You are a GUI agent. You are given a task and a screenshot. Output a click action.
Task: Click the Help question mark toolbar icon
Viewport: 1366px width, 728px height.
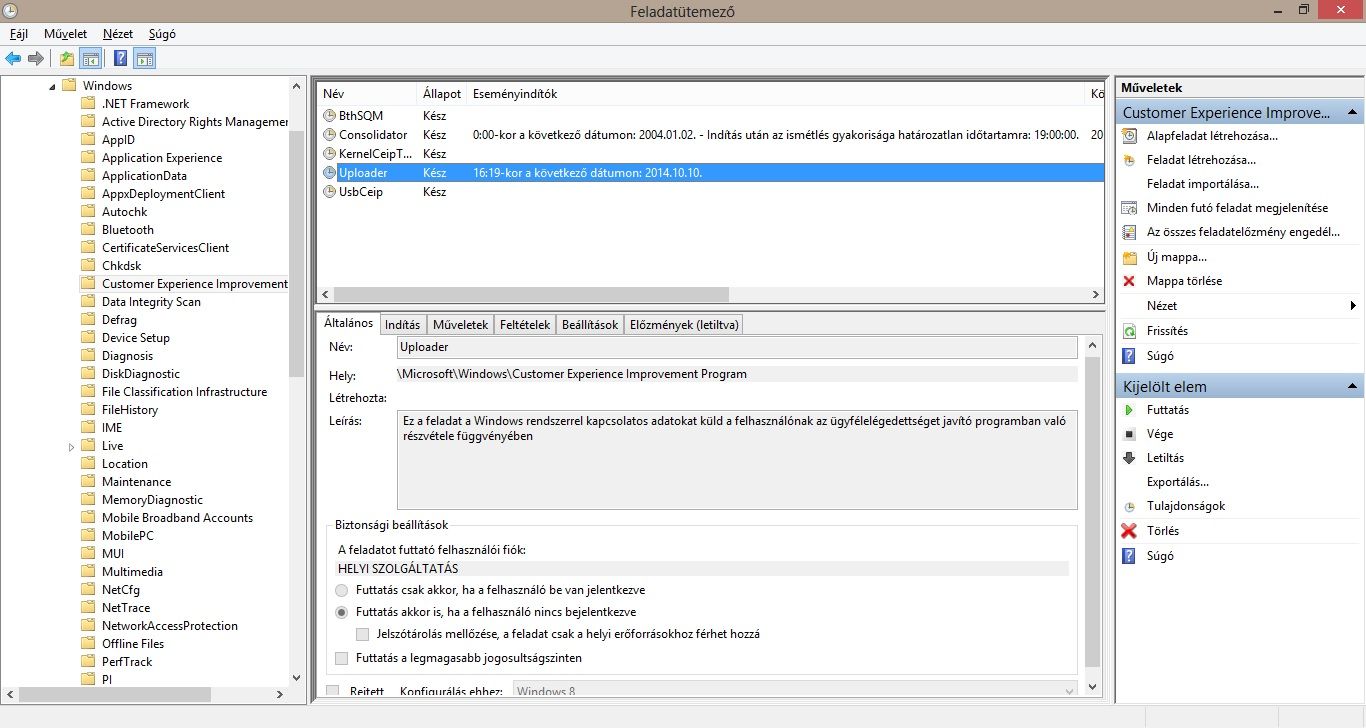click(120, 58)
